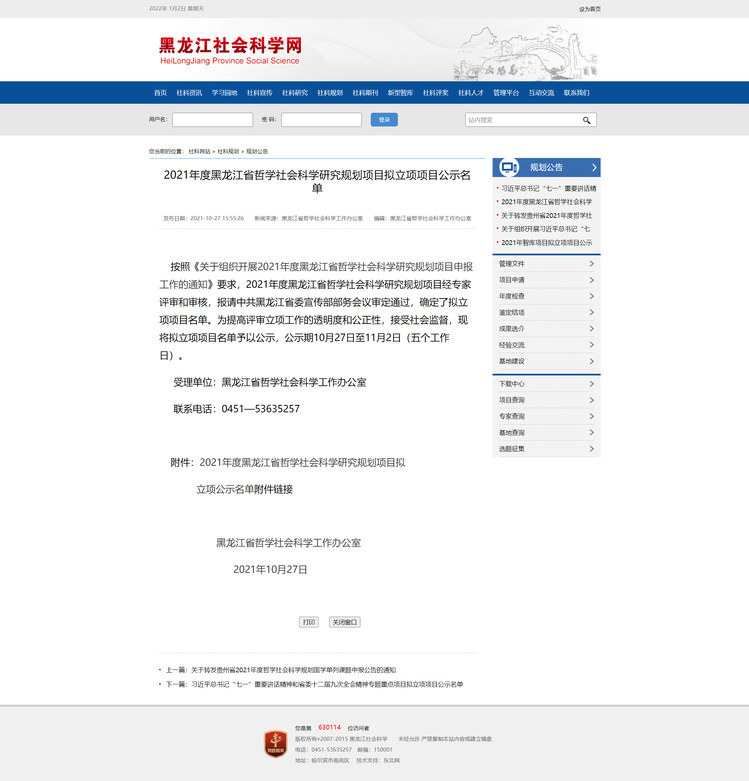Focus the 密码 password field

tap(321, 120)
